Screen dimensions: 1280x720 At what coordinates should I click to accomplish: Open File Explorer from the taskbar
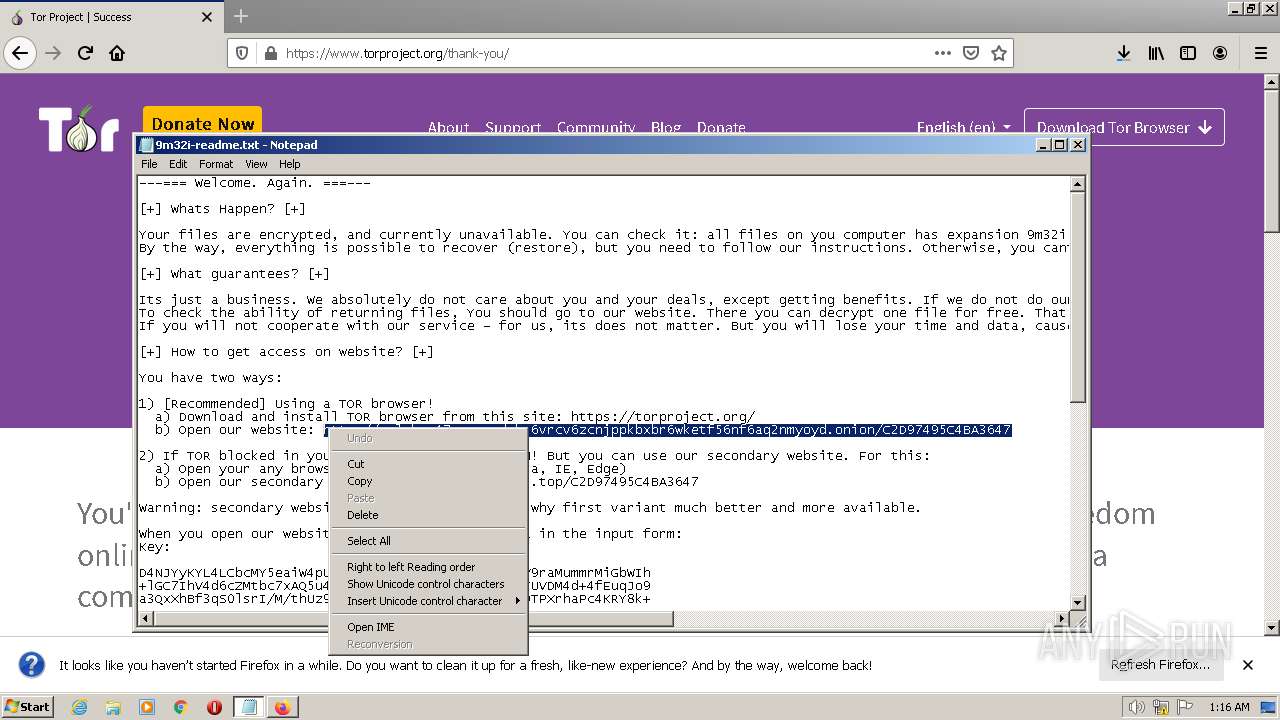pos(113,707)
